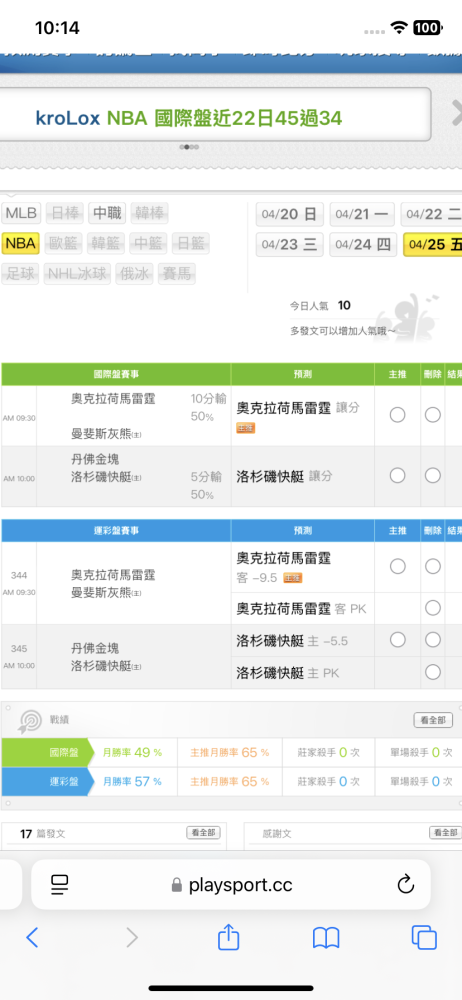Open Safari bookmarks book icon

325,938
